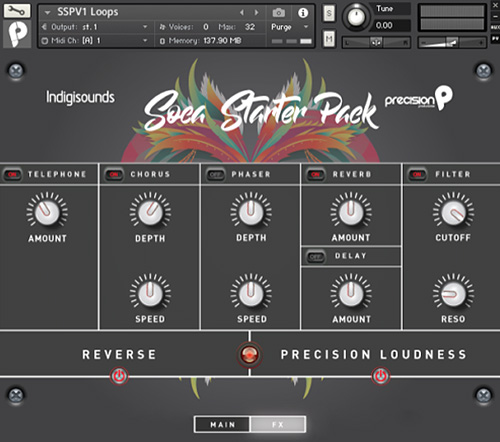This screenshot has height=442, width=500.
Task: Toggle the Reverb effect ON switch
Action: pyautogui.click(x=316, y=174)
